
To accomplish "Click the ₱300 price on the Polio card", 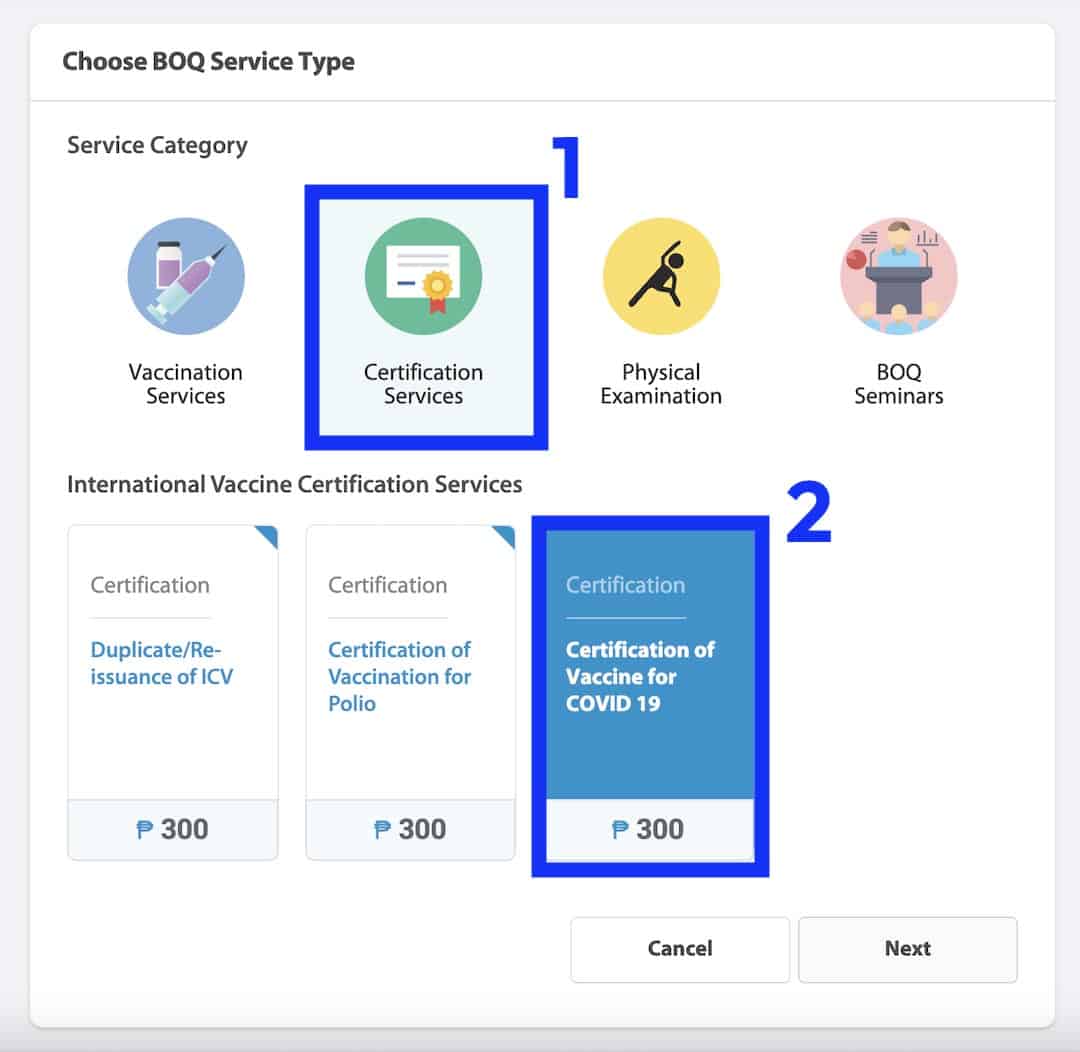I will pos(410,829).
